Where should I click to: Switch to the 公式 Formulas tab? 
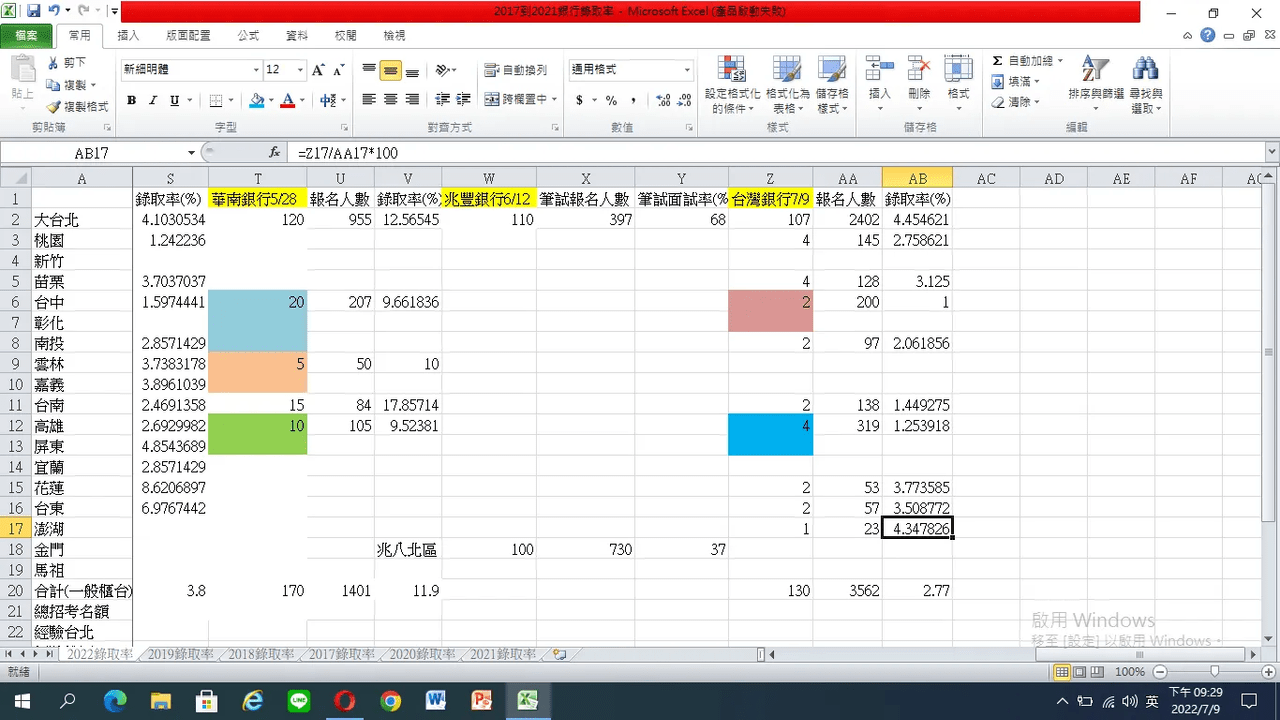point(248,35)
